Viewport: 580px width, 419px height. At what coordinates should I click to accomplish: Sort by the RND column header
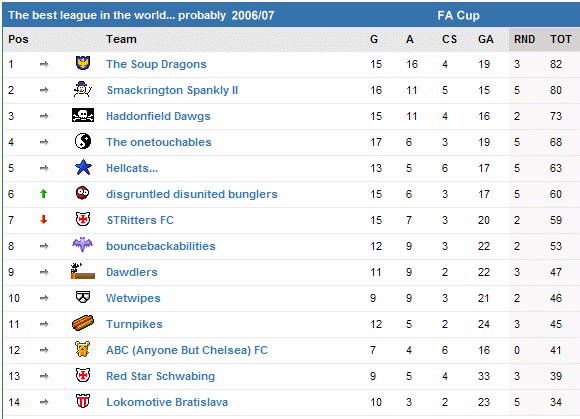[525, 39]
